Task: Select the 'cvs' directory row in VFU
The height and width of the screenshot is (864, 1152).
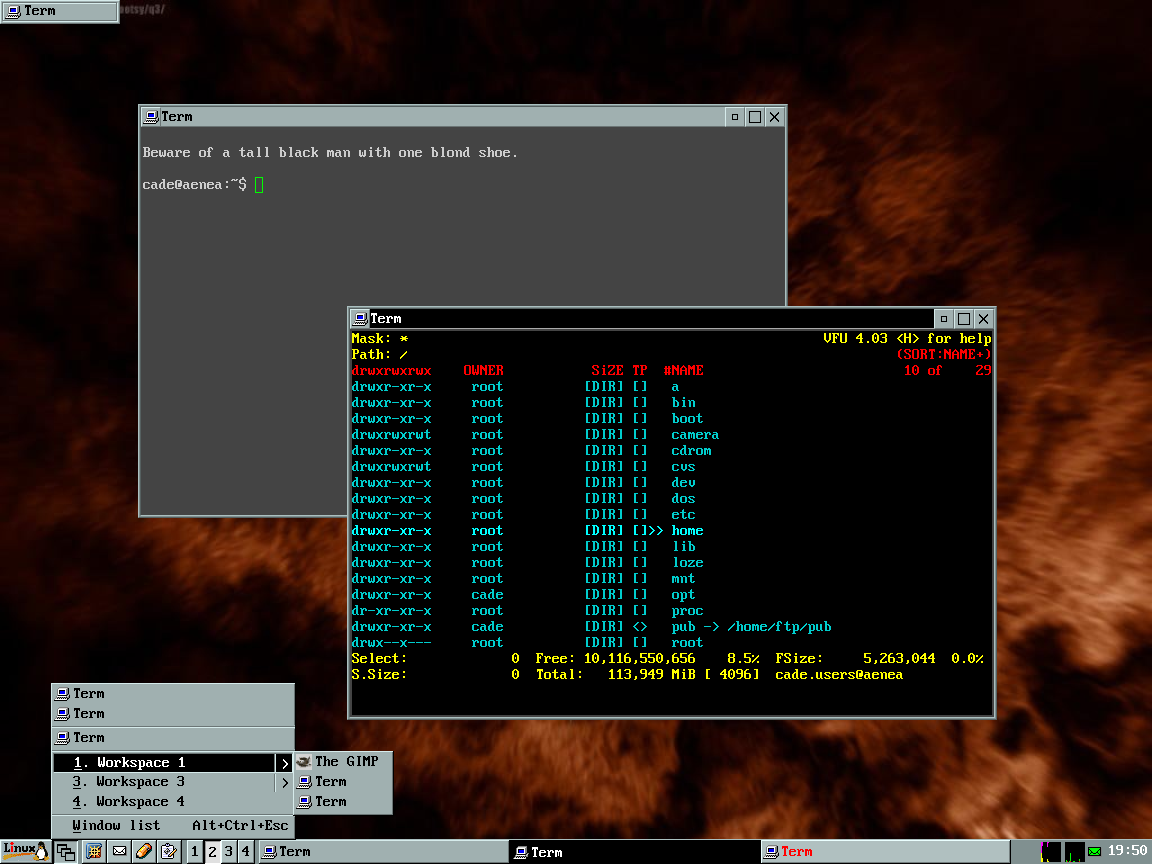Action: [672, 467]
